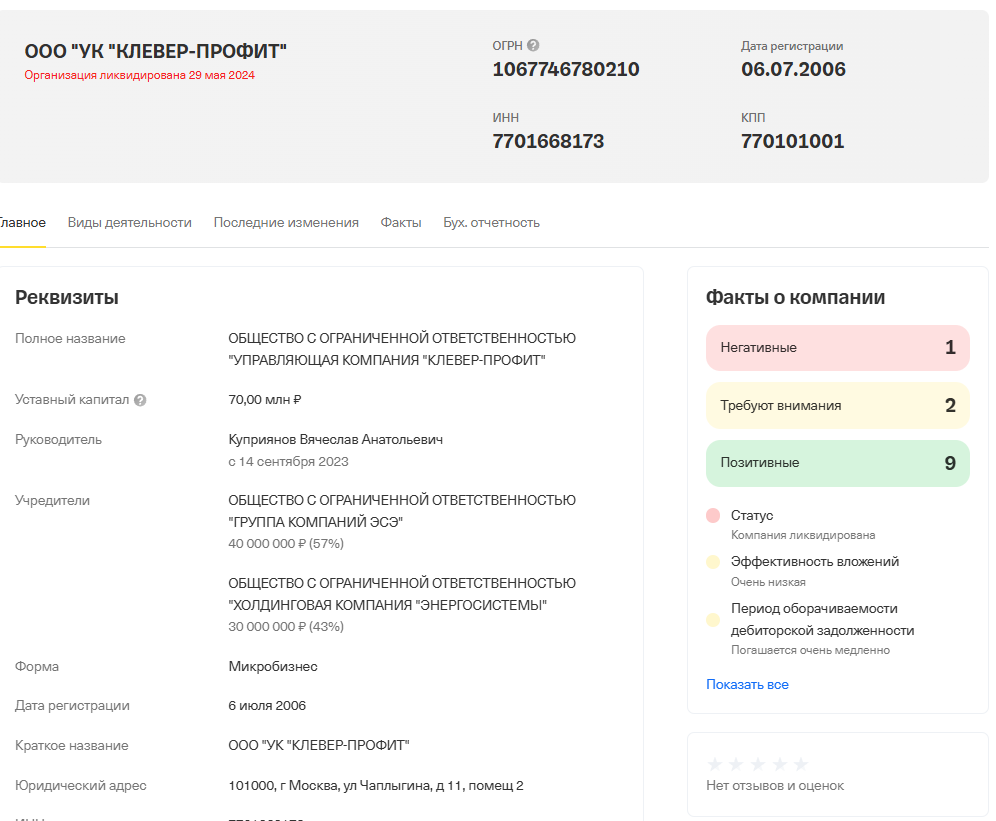Image resolution: width=996 pixels, height=821 pixels.
Task: Switch to the Виды деятельности tab
Action: 128,222
